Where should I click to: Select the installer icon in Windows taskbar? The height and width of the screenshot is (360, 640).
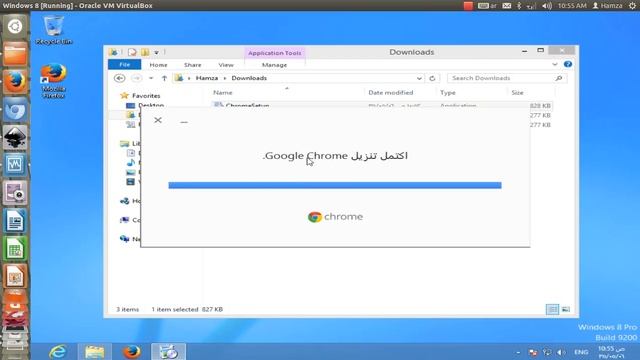pyautogui.click(x=168, y=351)
